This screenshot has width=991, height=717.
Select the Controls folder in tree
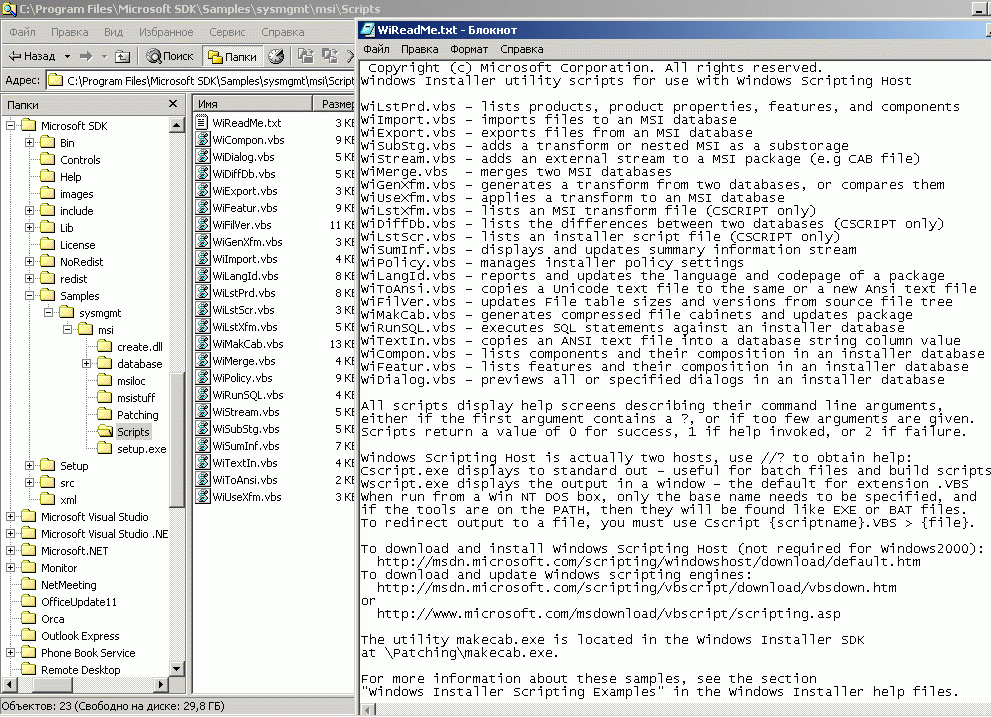[71, 160]
